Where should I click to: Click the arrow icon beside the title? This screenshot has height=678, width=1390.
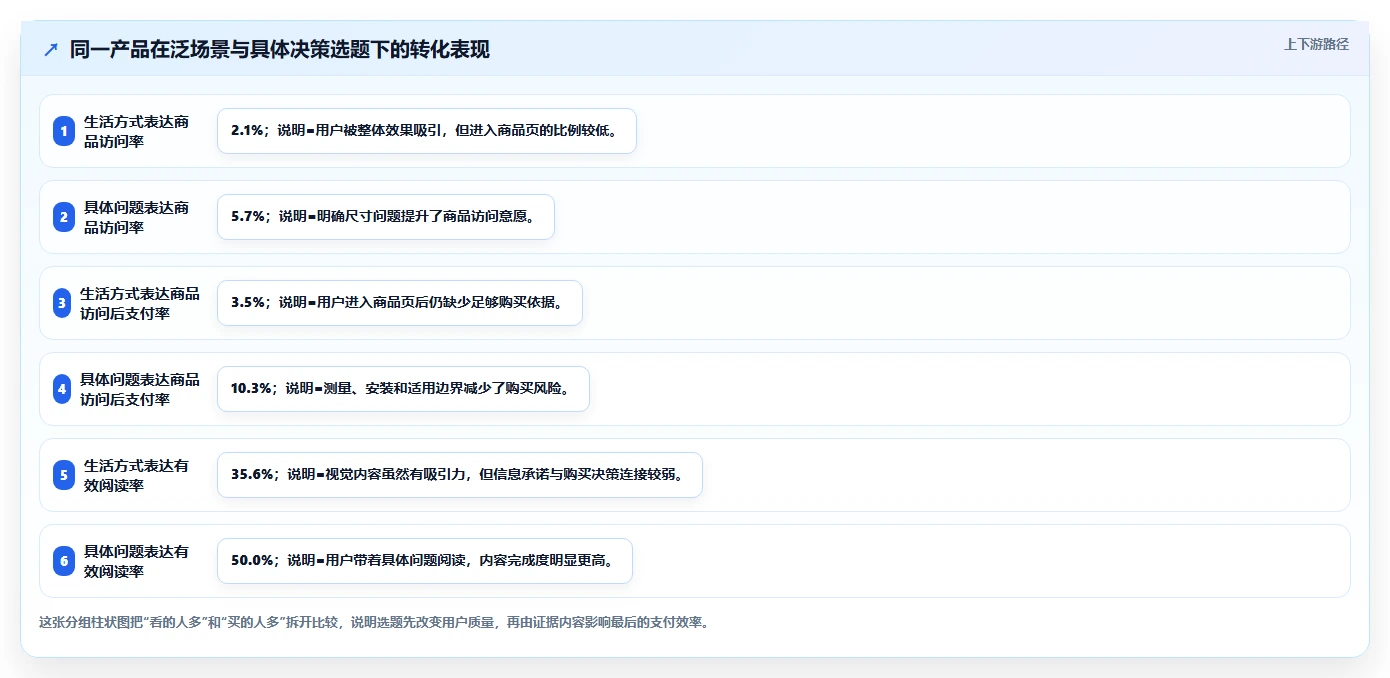(x=51, y=49)
